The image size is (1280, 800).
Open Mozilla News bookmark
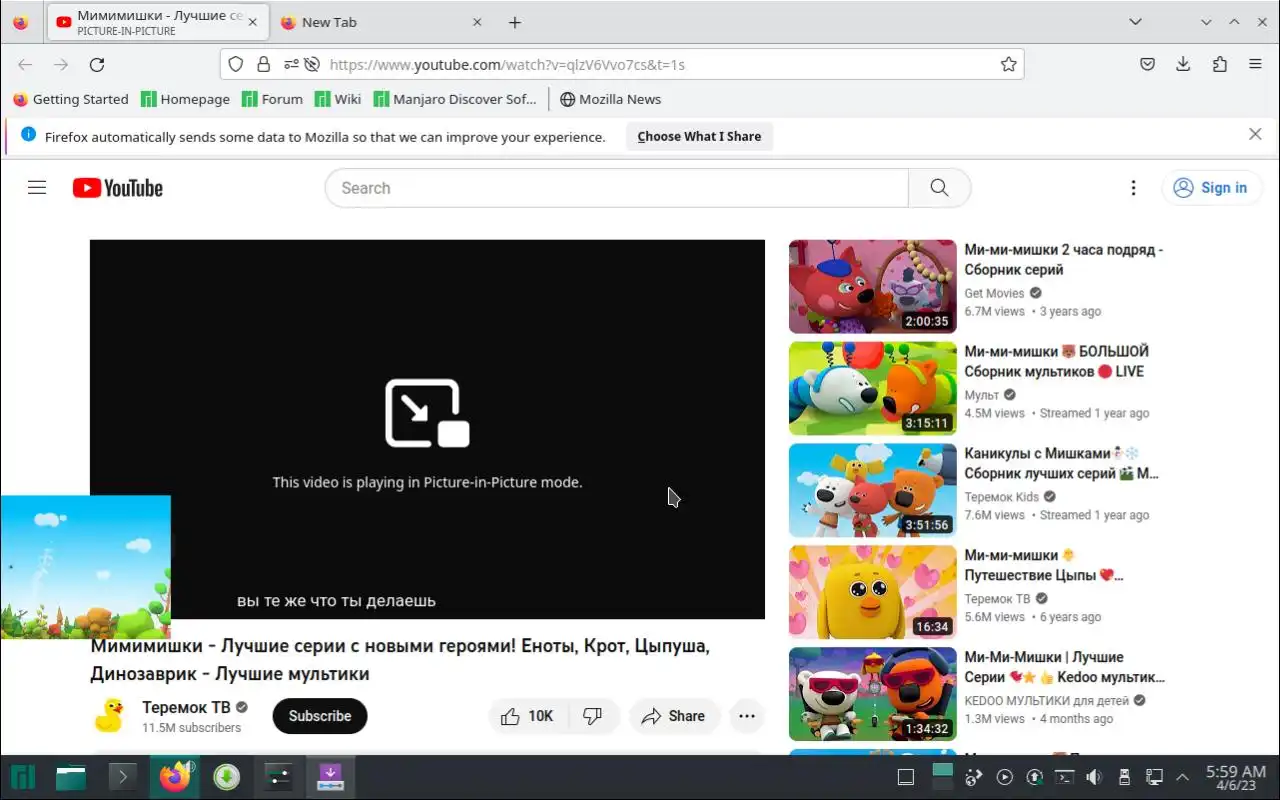(610, 99)
